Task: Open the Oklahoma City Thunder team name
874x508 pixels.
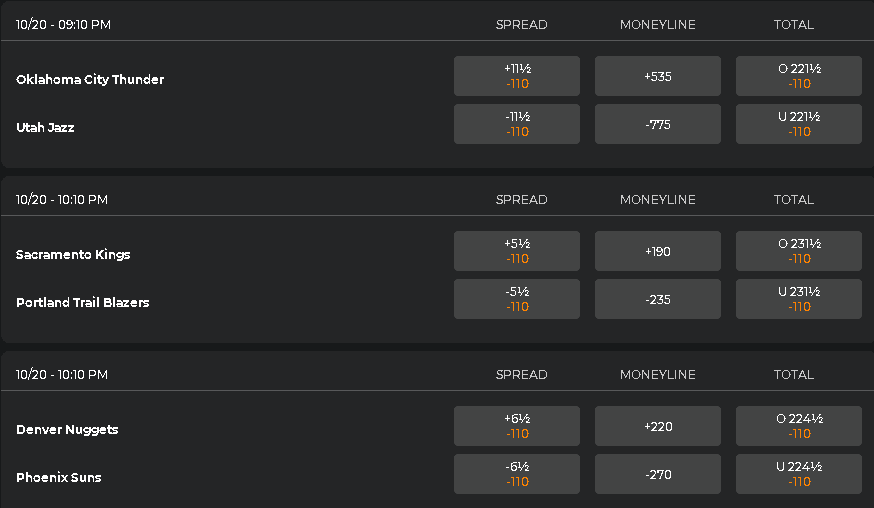Action: pyautogui.click(x=90, y=79)
